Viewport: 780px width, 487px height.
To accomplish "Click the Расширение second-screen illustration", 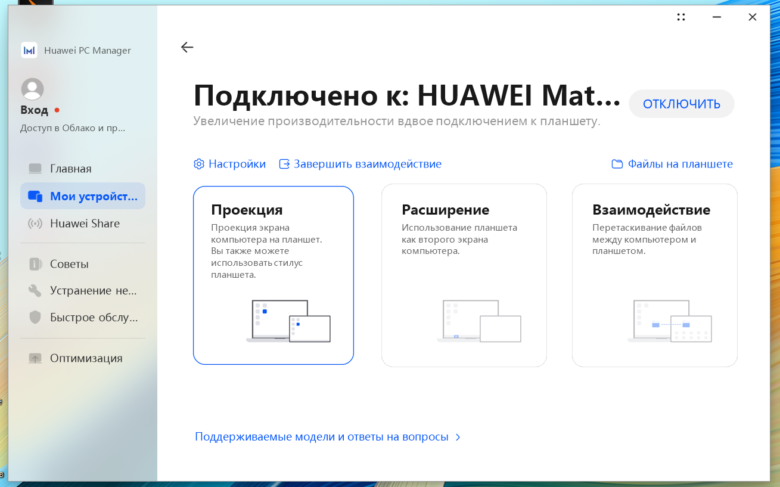I will click(479, 321).
